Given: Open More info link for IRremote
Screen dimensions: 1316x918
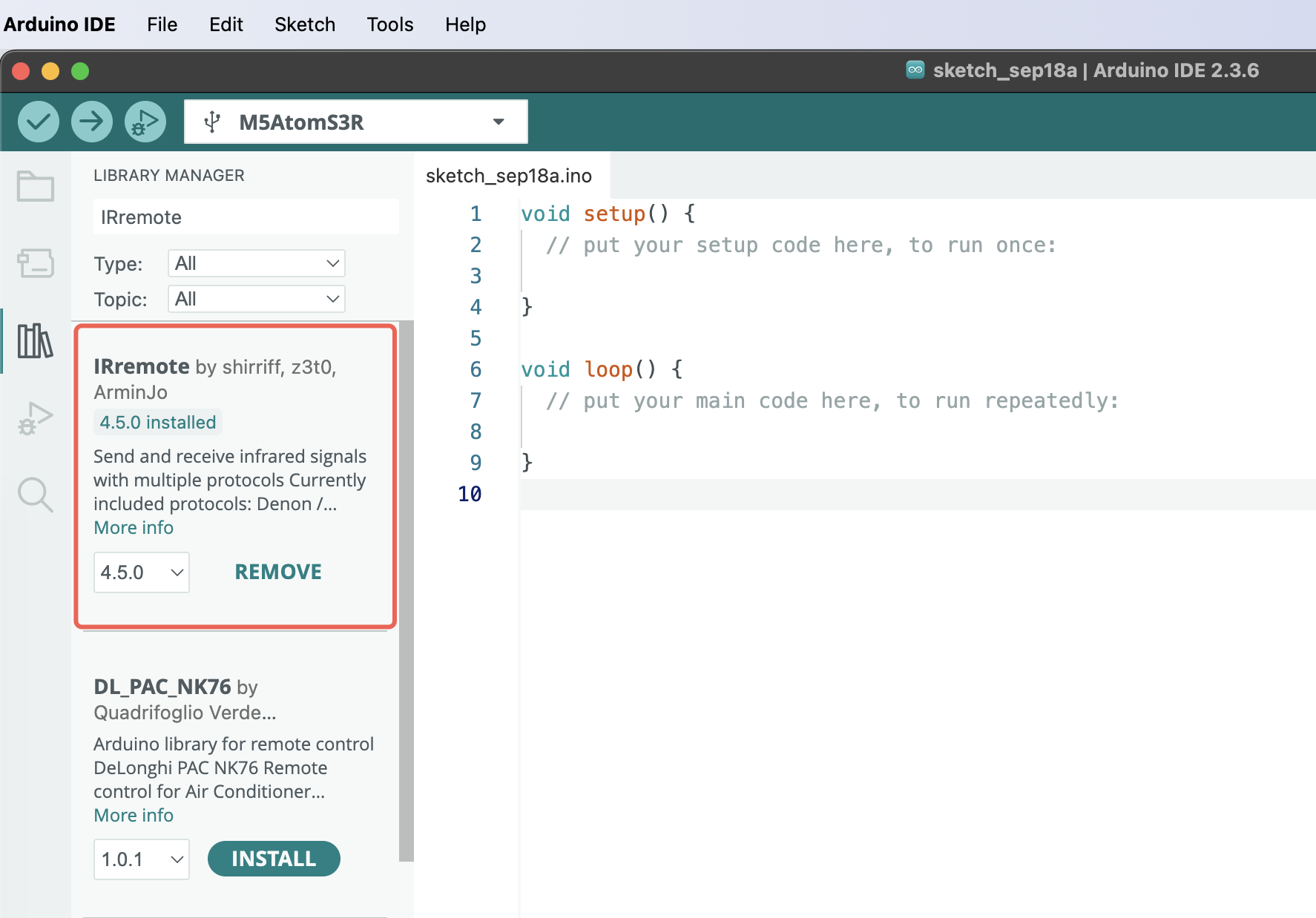Looking at the screenshot, I should (134, 527).
